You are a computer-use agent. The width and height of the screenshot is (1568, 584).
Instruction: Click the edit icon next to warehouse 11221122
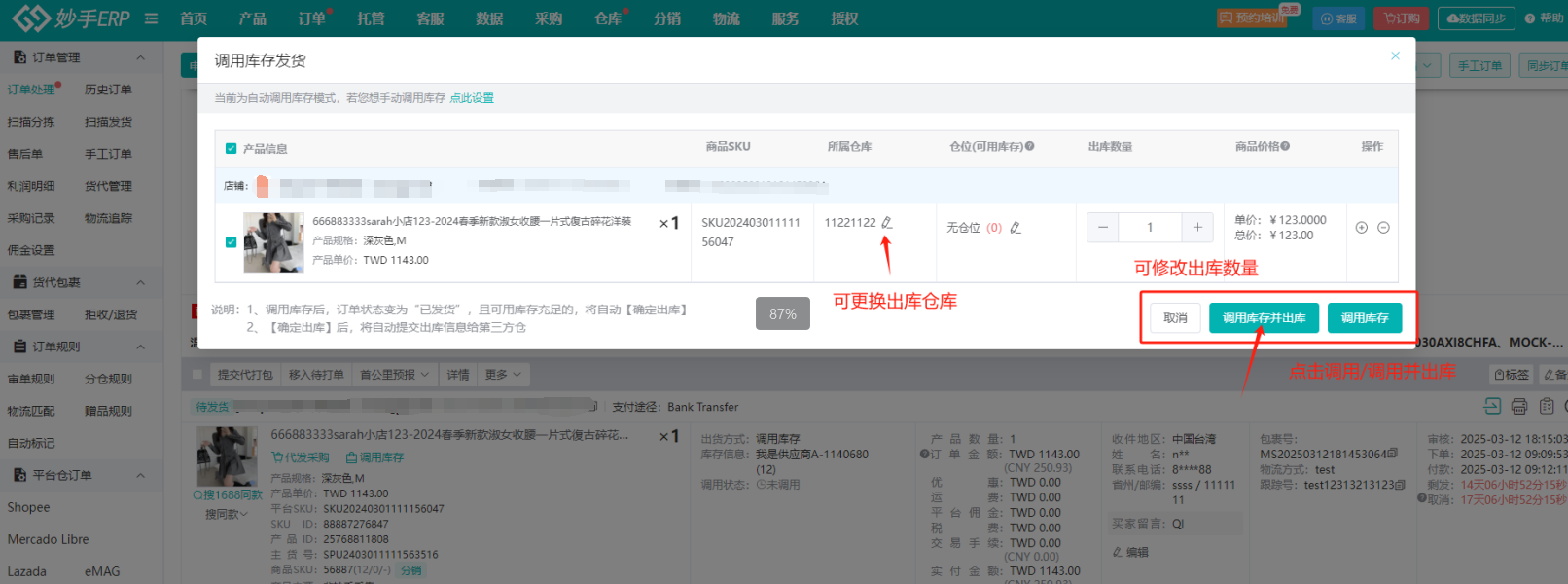coord(886,223)
